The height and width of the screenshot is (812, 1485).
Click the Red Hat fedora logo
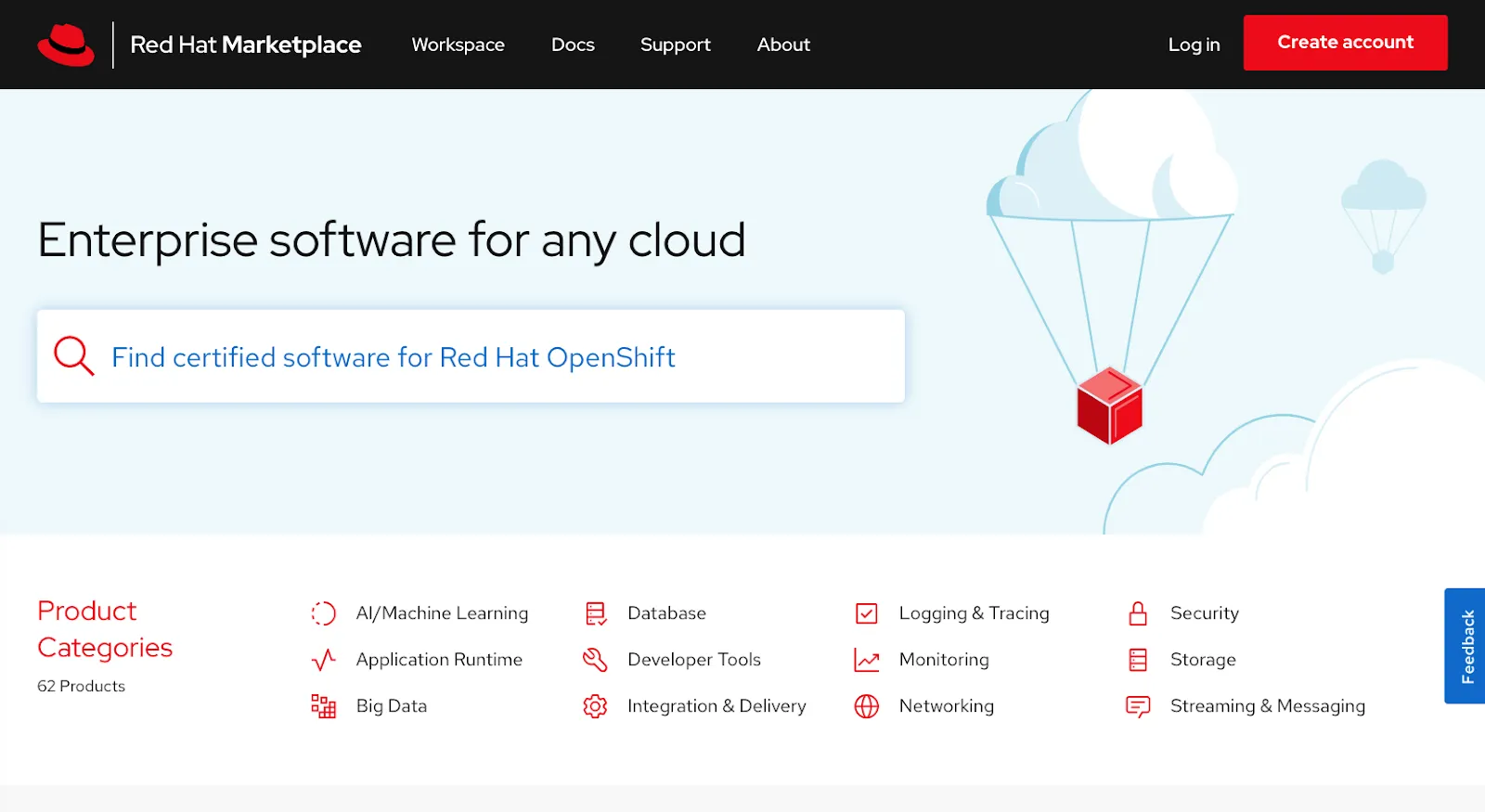(66, 45)
